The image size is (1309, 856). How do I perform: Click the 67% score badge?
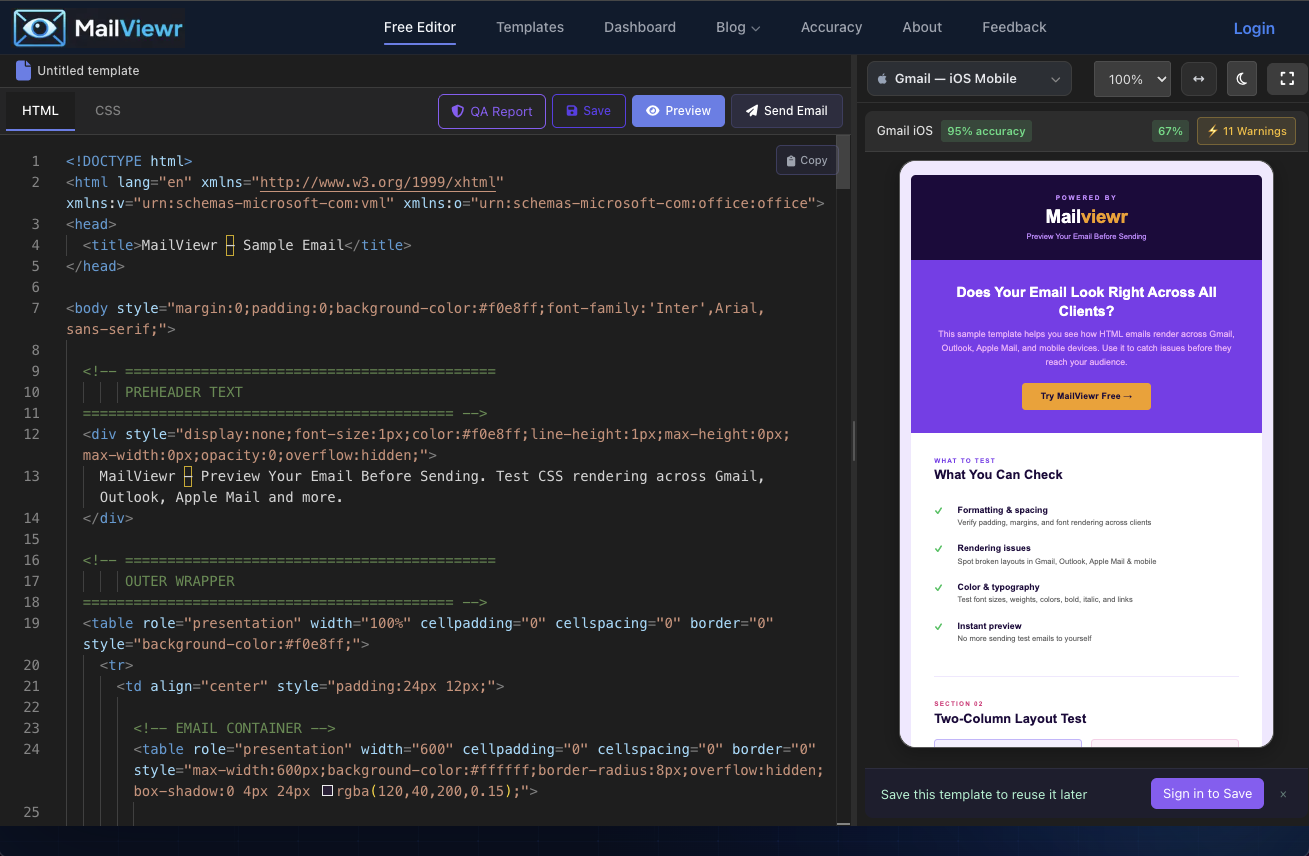(1170, 131)
